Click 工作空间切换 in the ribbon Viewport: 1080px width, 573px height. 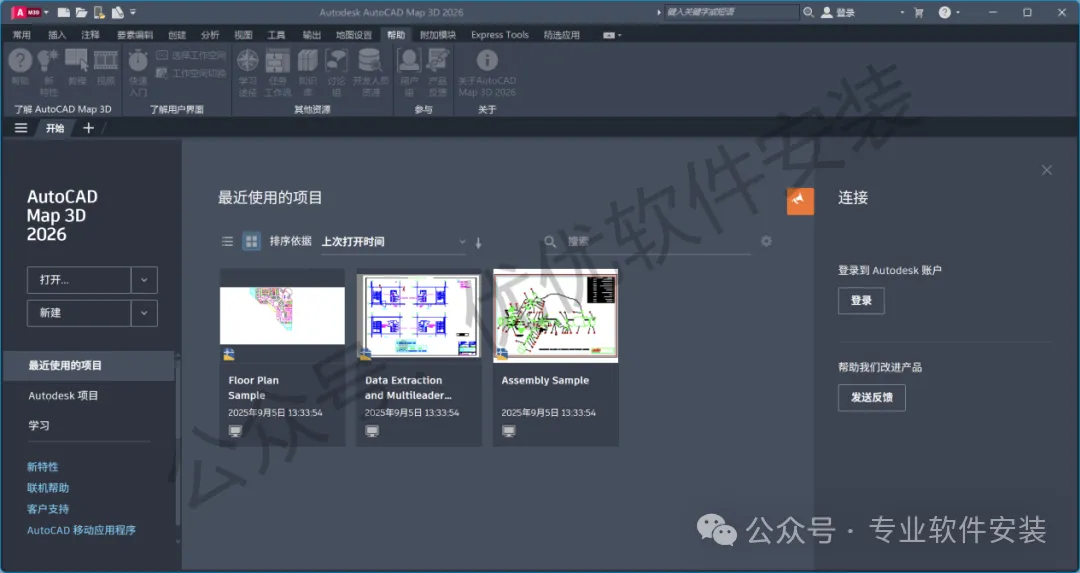pos(191,73)
